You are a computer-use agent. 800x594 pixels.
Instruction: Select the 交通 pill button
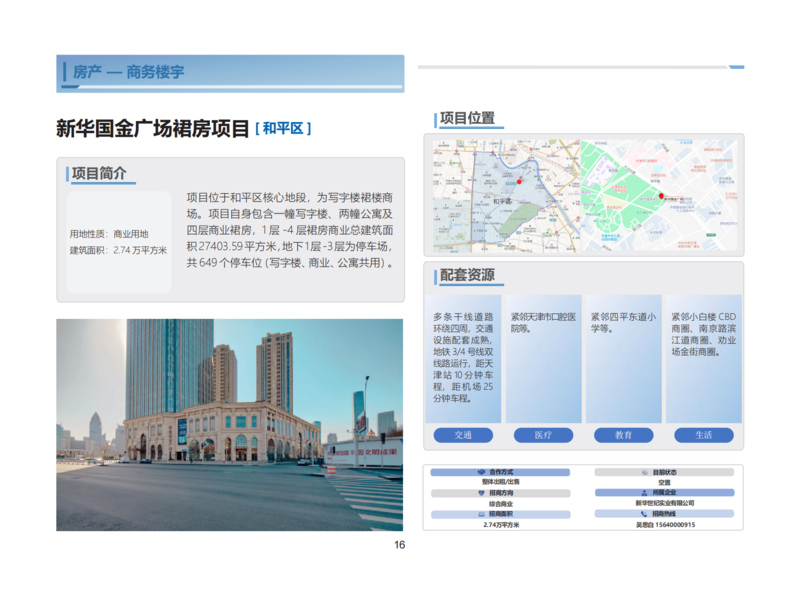pyautogui.click(x=463, y=435)
